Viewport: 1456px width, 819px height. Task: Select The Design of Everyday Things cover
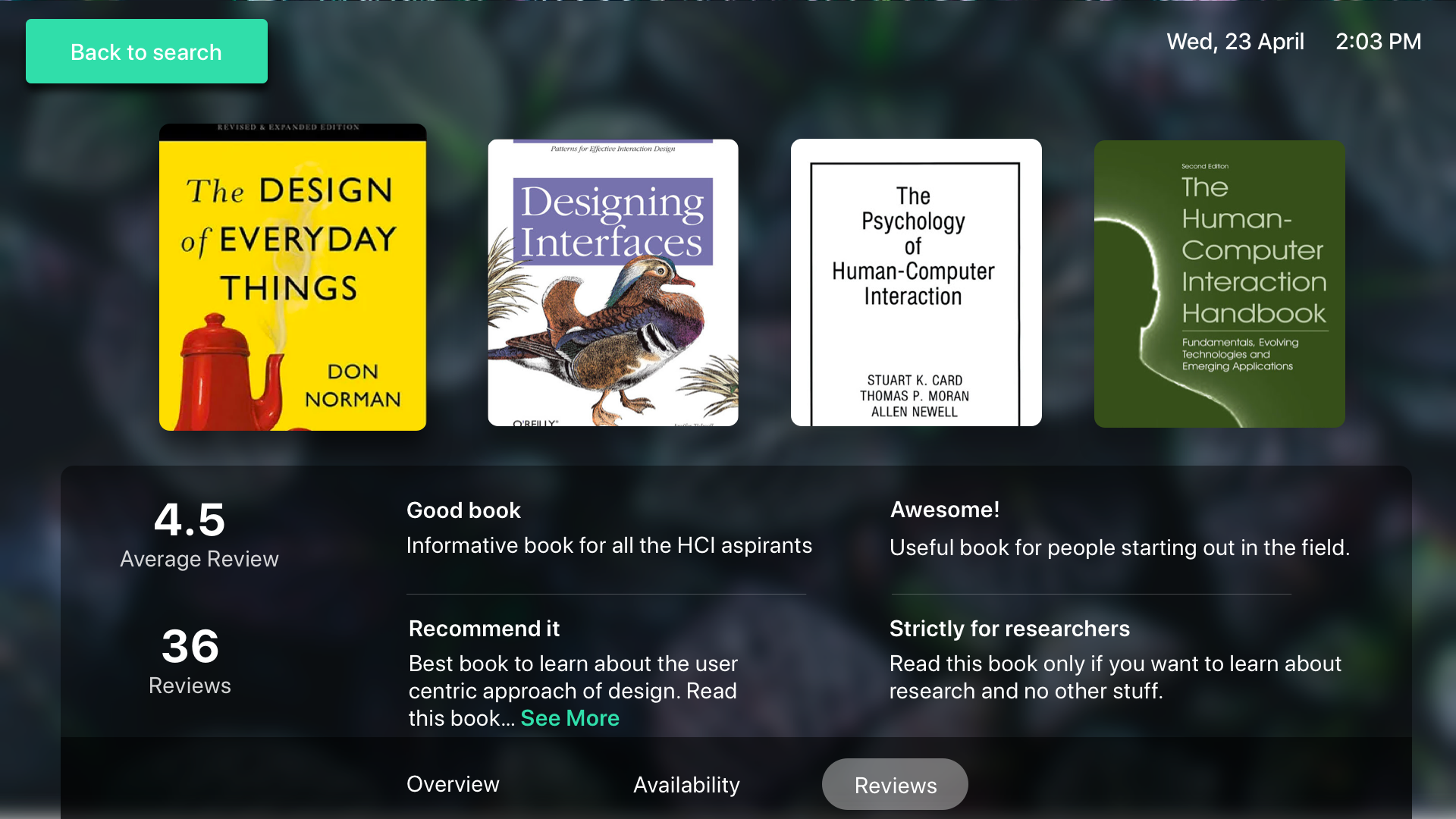(x=293, y=277)
